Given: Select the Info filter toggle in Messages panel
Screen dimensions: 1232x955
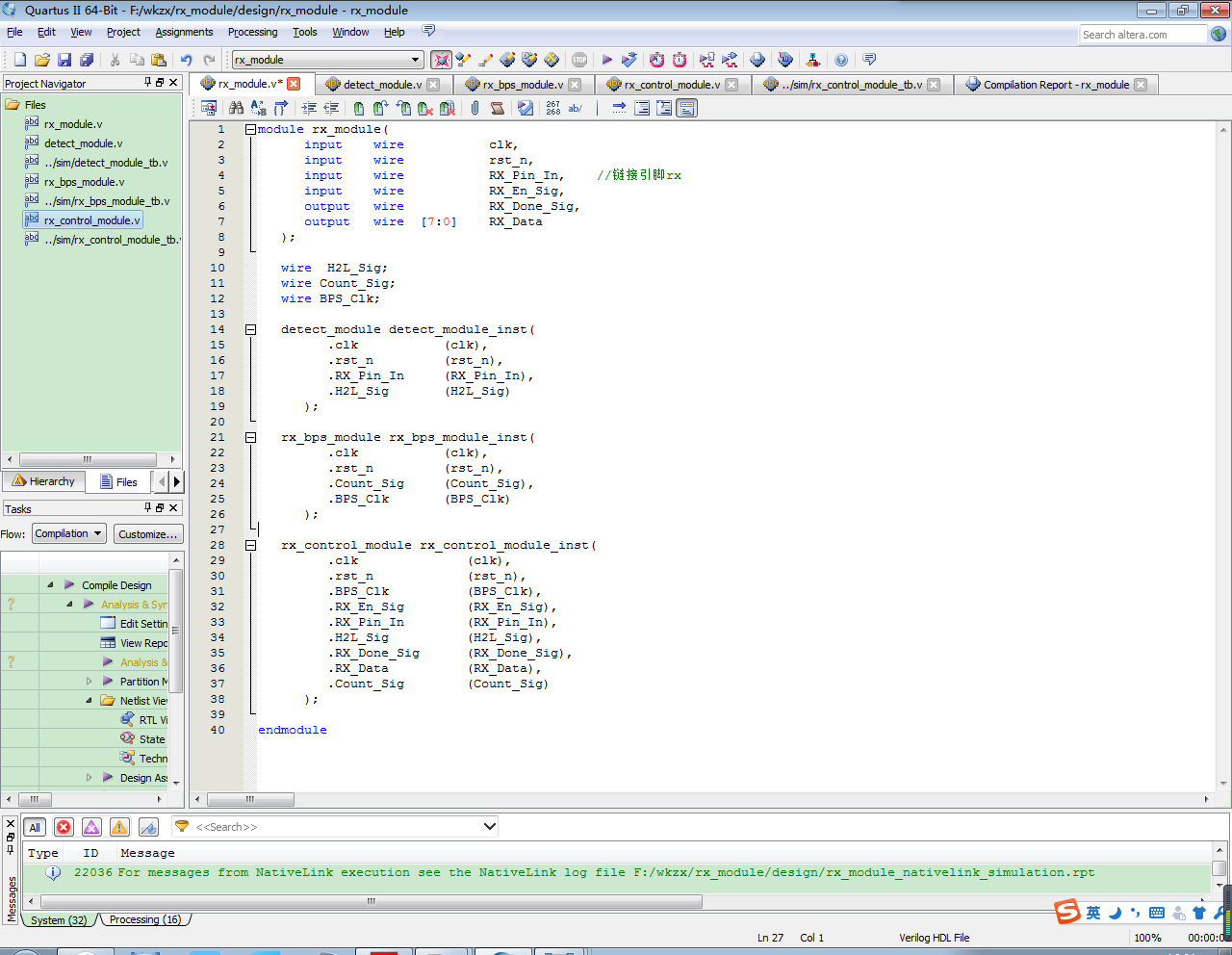Looking at the screenshot, I should 149,827.
